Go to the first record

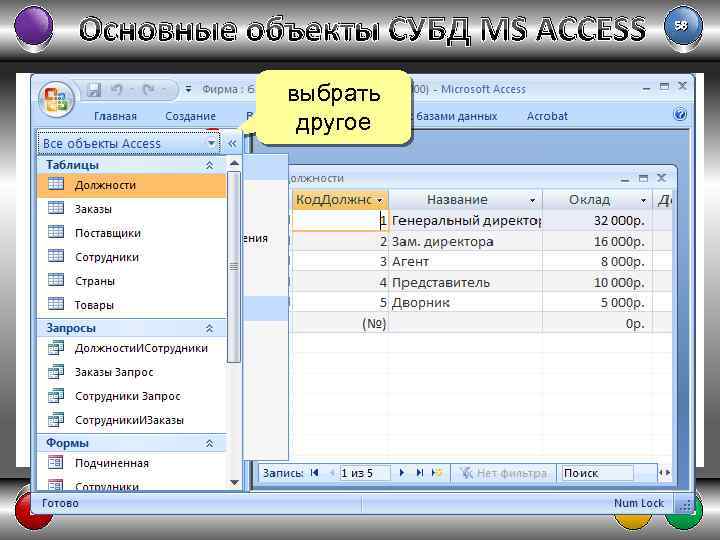(315, 472)
